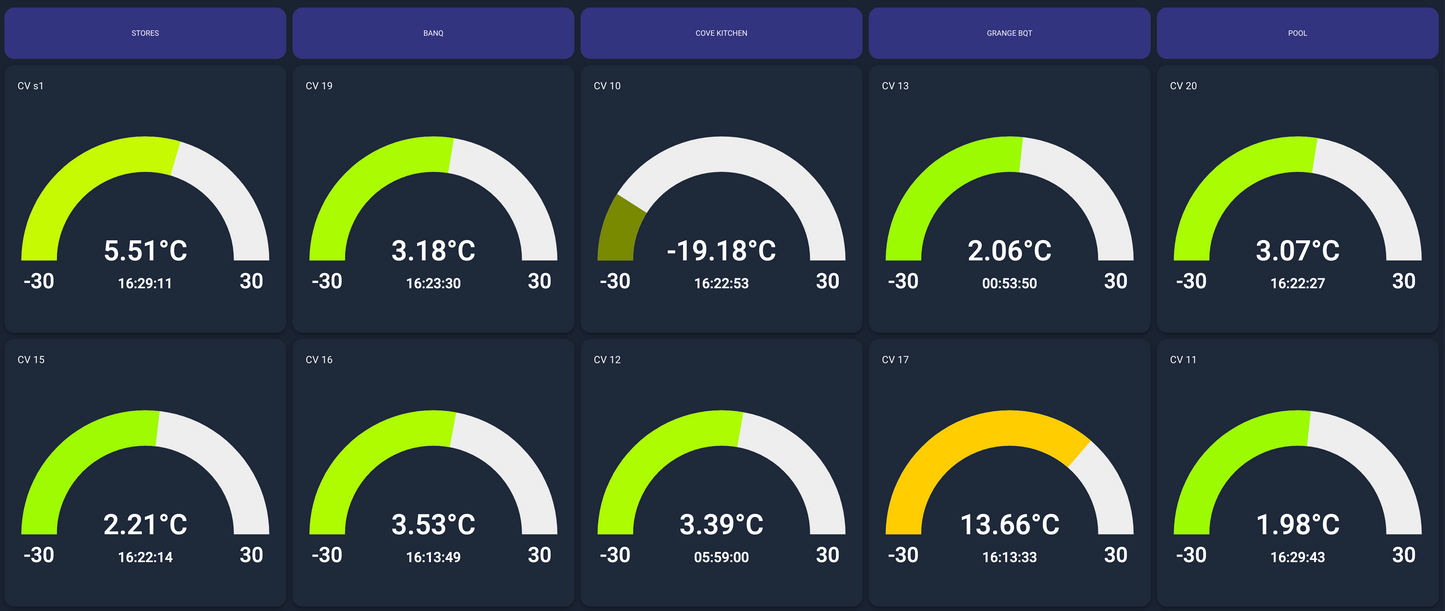
Task: Switch to the COVE KITCHEN section
Action: [721, 33]
